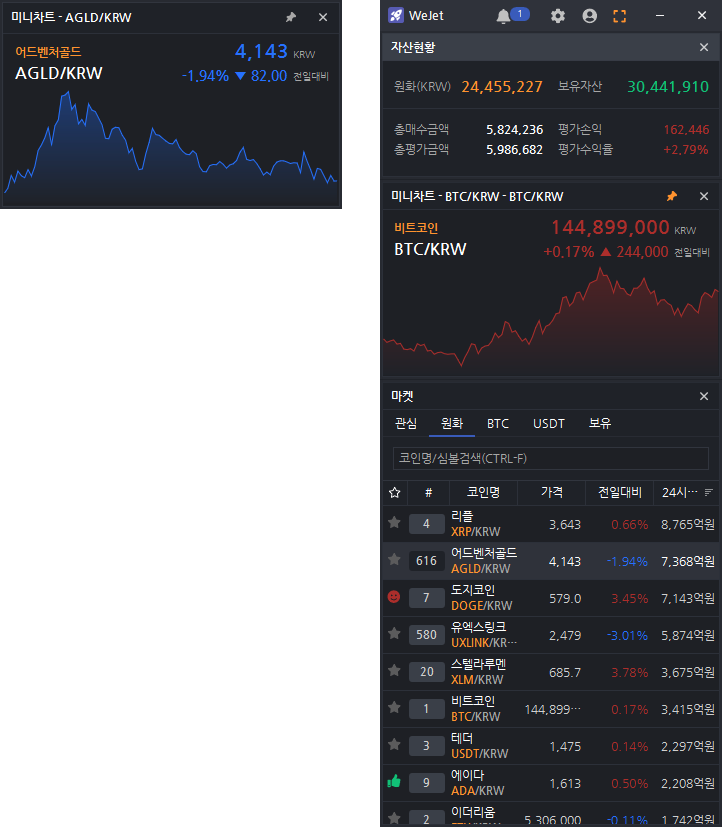Switch to the USDT market tab
Image resolution: width=722 pixels, height=831 pixels.
[x=549, y=423]
